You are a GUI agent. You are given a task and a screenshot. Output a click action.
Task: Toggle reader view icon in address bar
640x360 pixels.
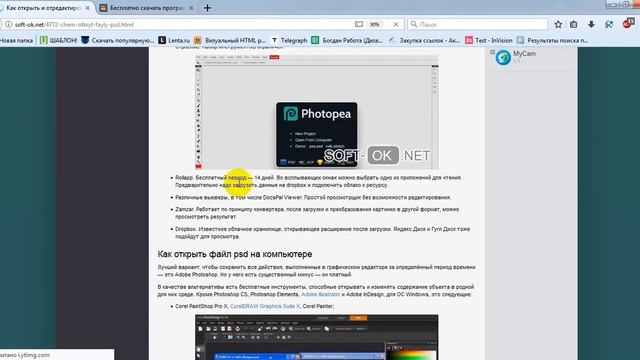[x=359, y=24]
